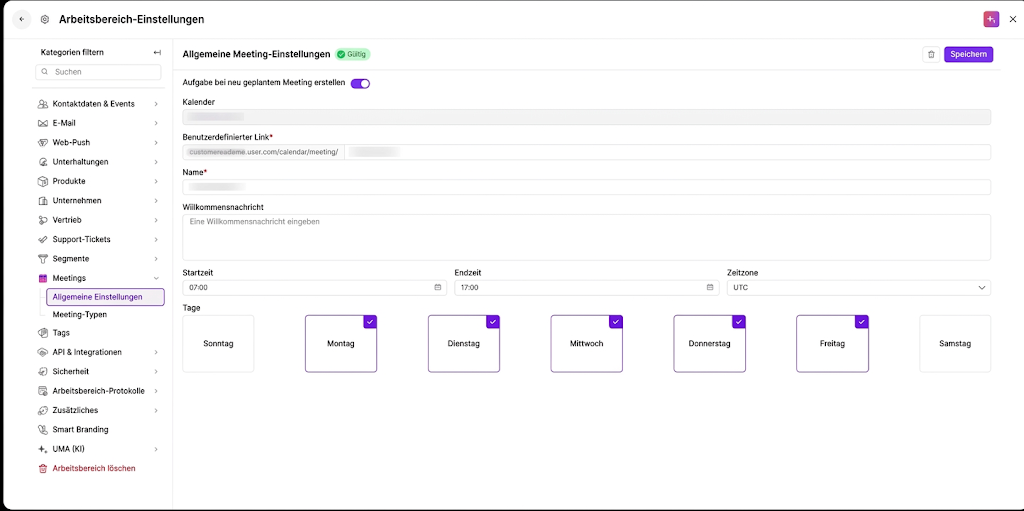
Task: Enable Samstag day card
Action: click(x=955, y=344)
